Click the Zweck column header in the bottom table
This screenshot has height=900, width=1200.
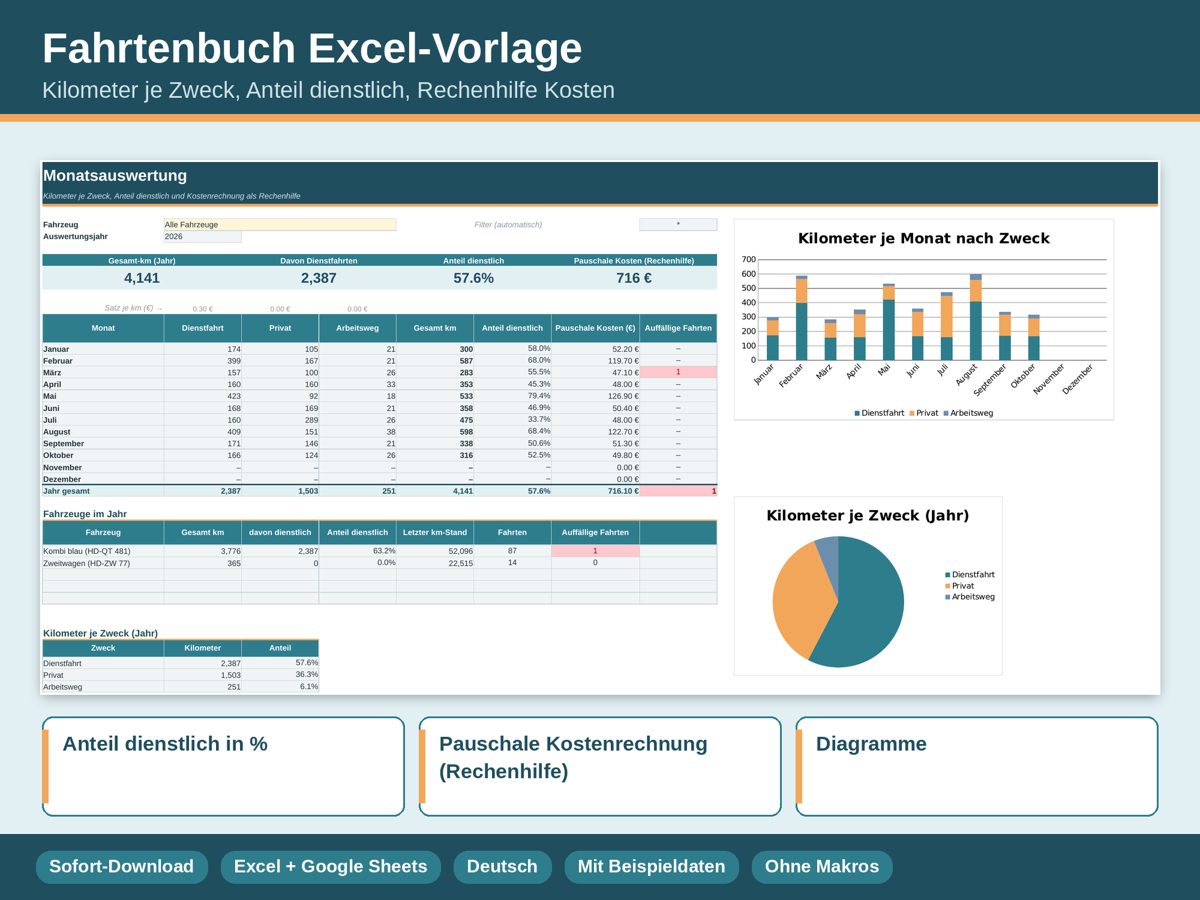click(103, 648)
